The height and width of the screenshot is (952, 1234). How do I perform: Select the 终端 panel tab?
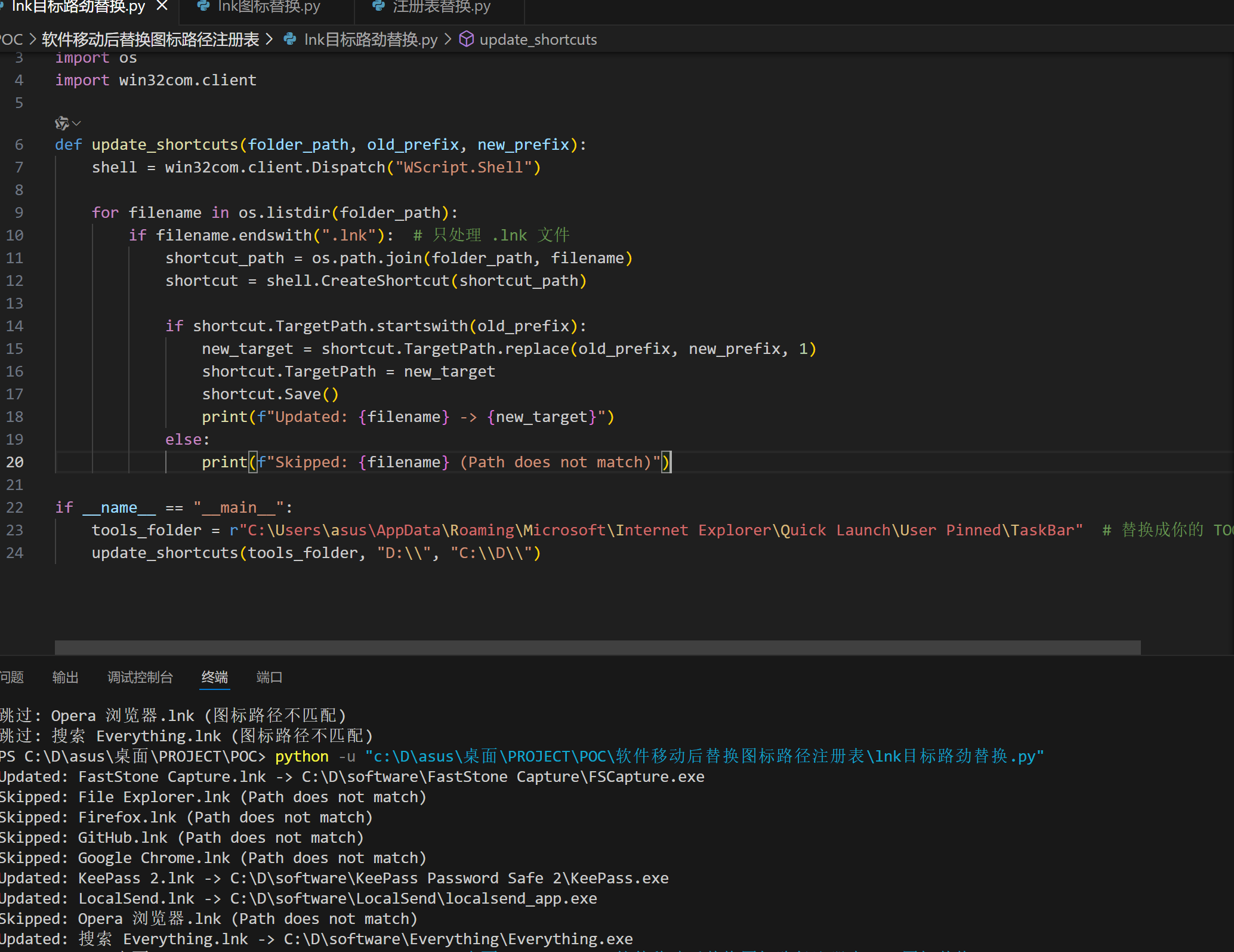click(x=215, y=677)
